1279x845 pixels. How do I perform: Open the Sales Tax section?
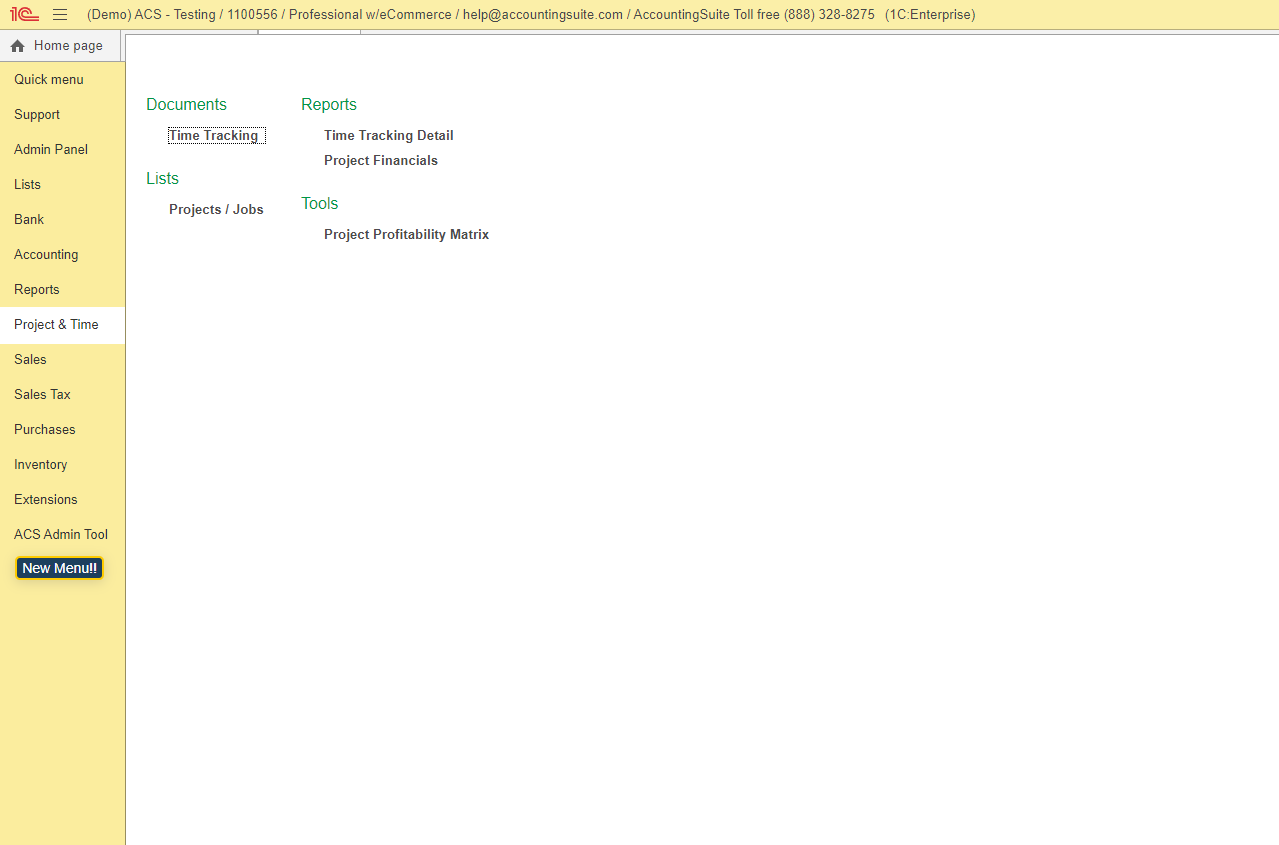point(62,395)
